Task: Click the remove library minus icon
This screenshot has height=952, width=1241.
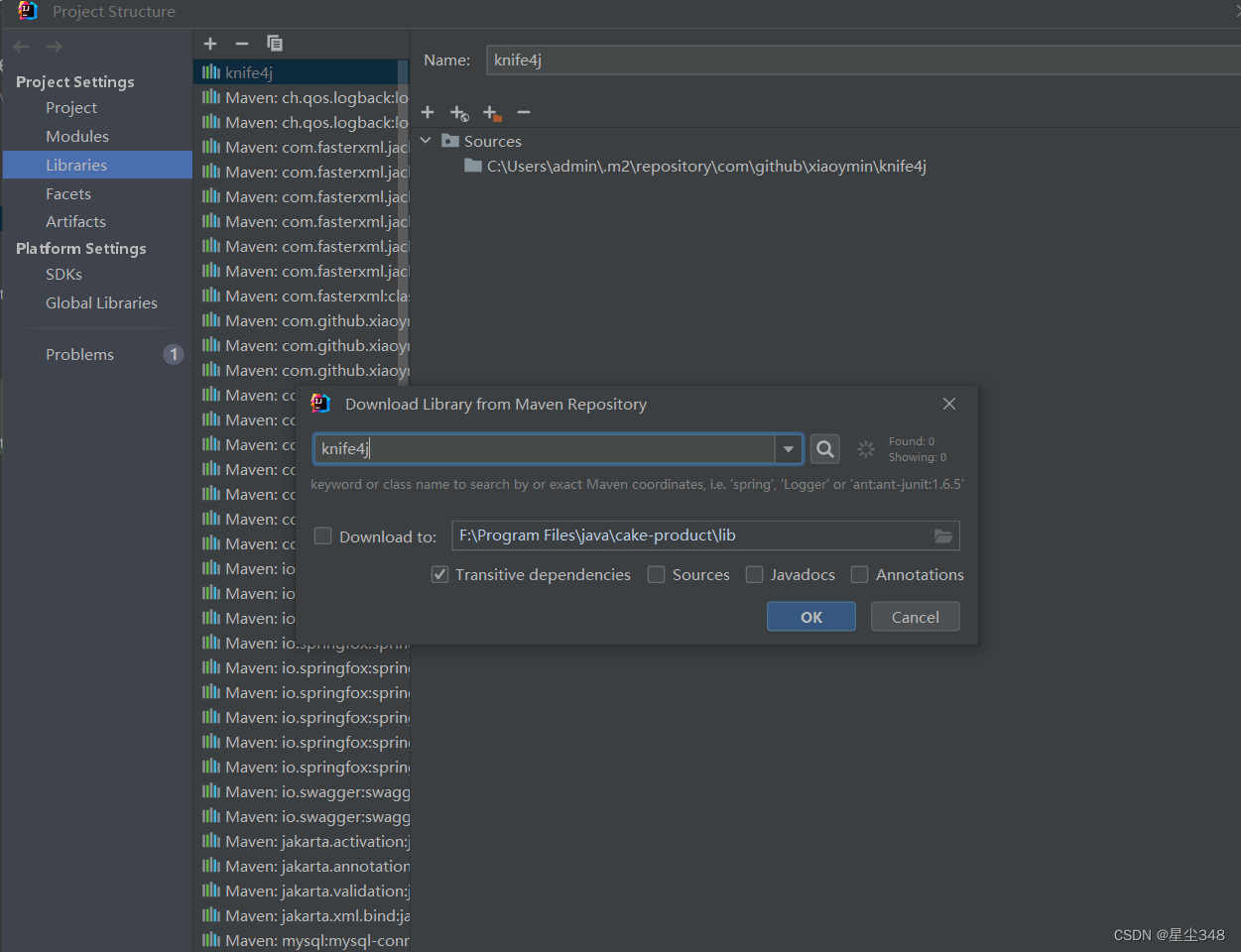Action: tap(241, 44)
